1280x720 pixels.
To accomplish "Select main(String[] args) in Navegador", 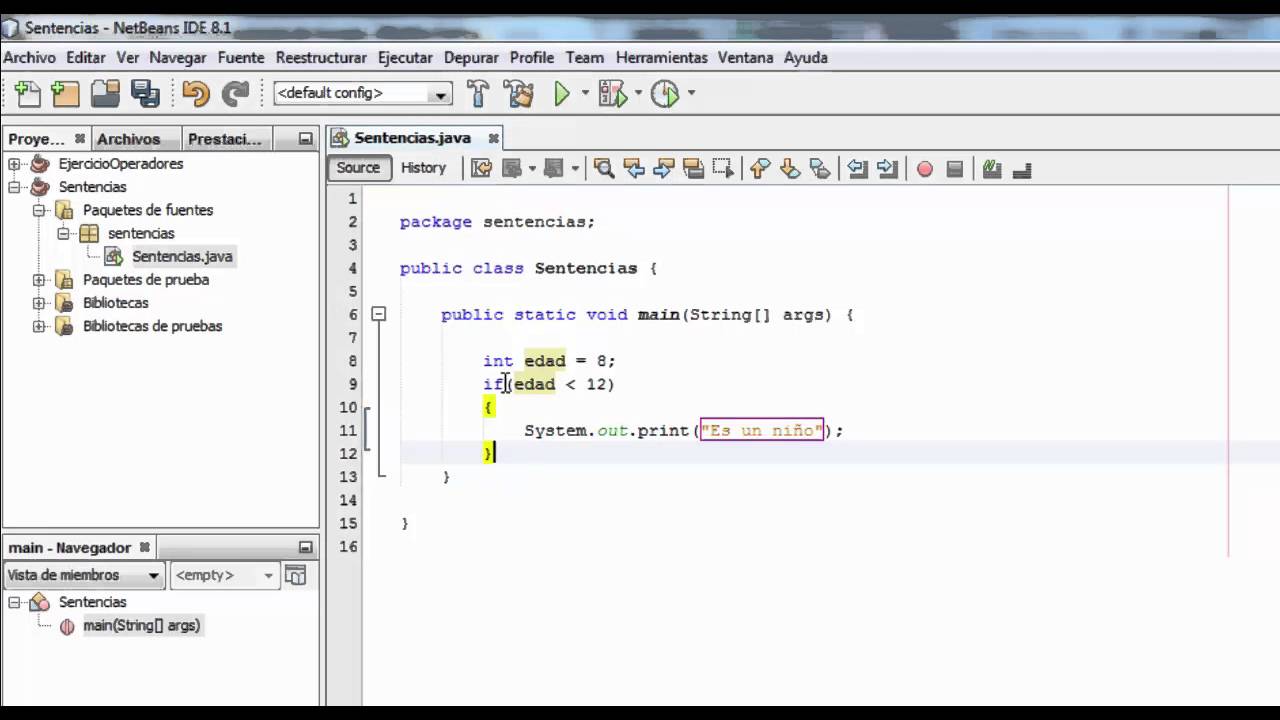I will 141,626.
